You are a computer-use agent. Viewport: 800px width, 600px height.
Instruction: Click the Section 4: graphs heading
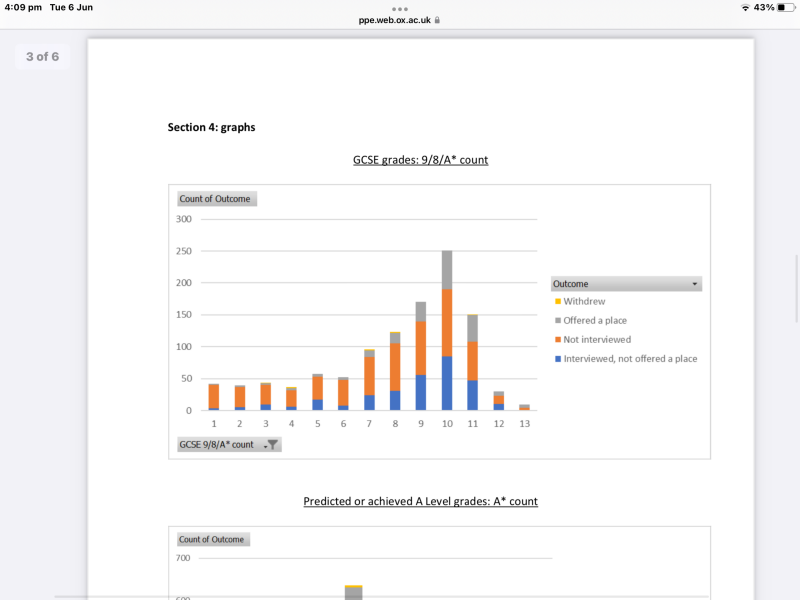click(x=211, y=127)
